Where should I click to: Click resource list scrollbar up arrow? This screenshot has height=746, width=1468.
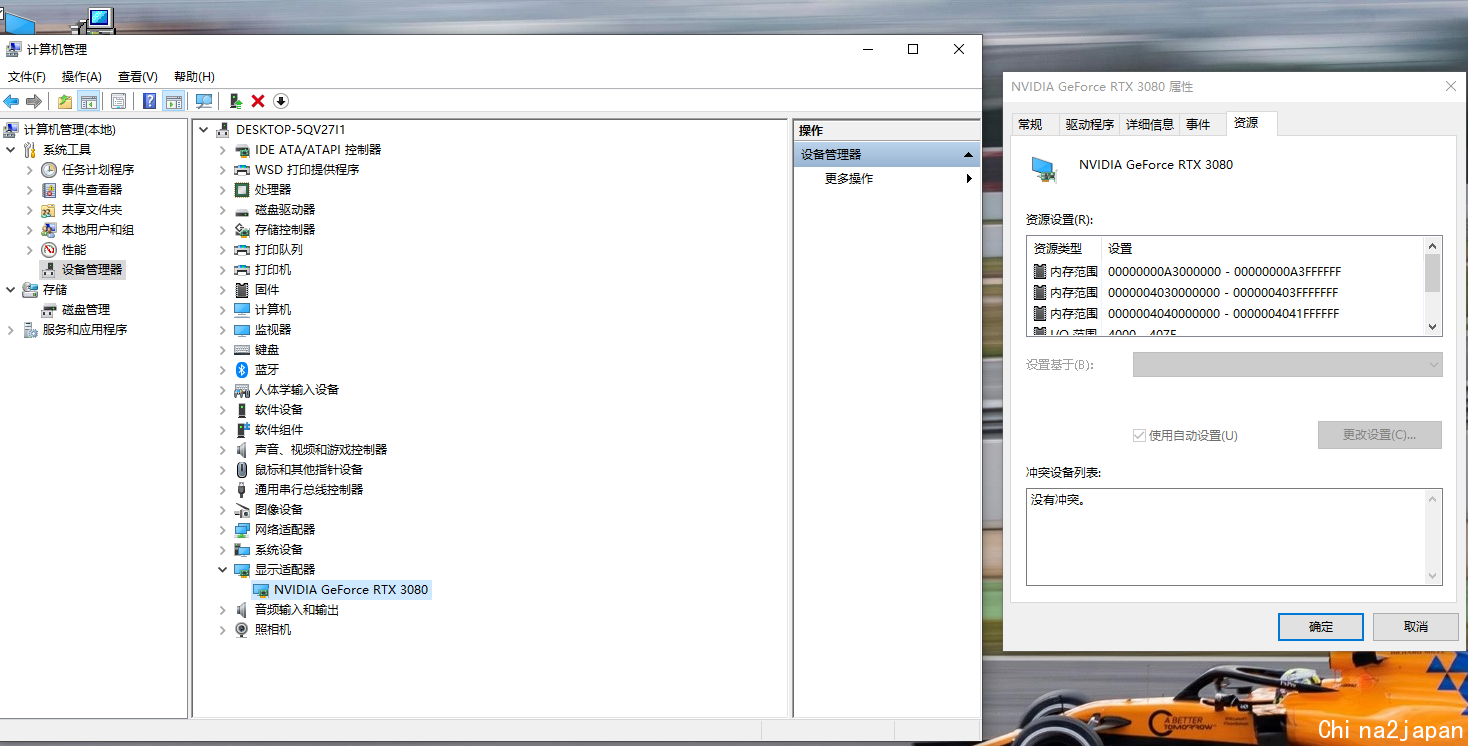click(1433, 245)
